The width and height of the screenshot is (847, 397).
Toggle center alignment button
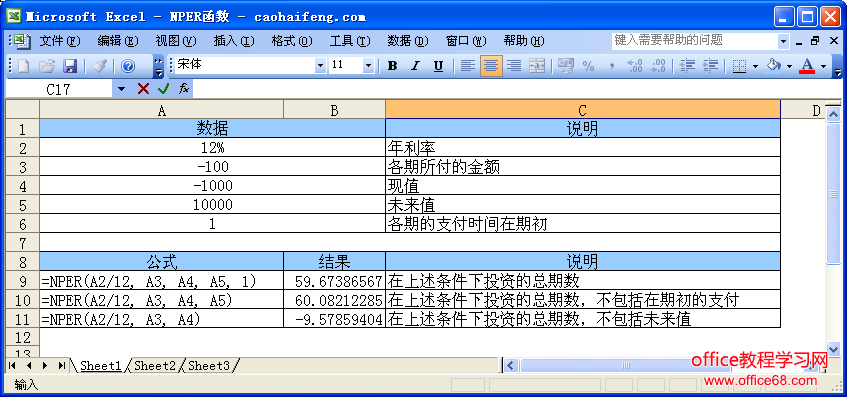pos(491,66)
